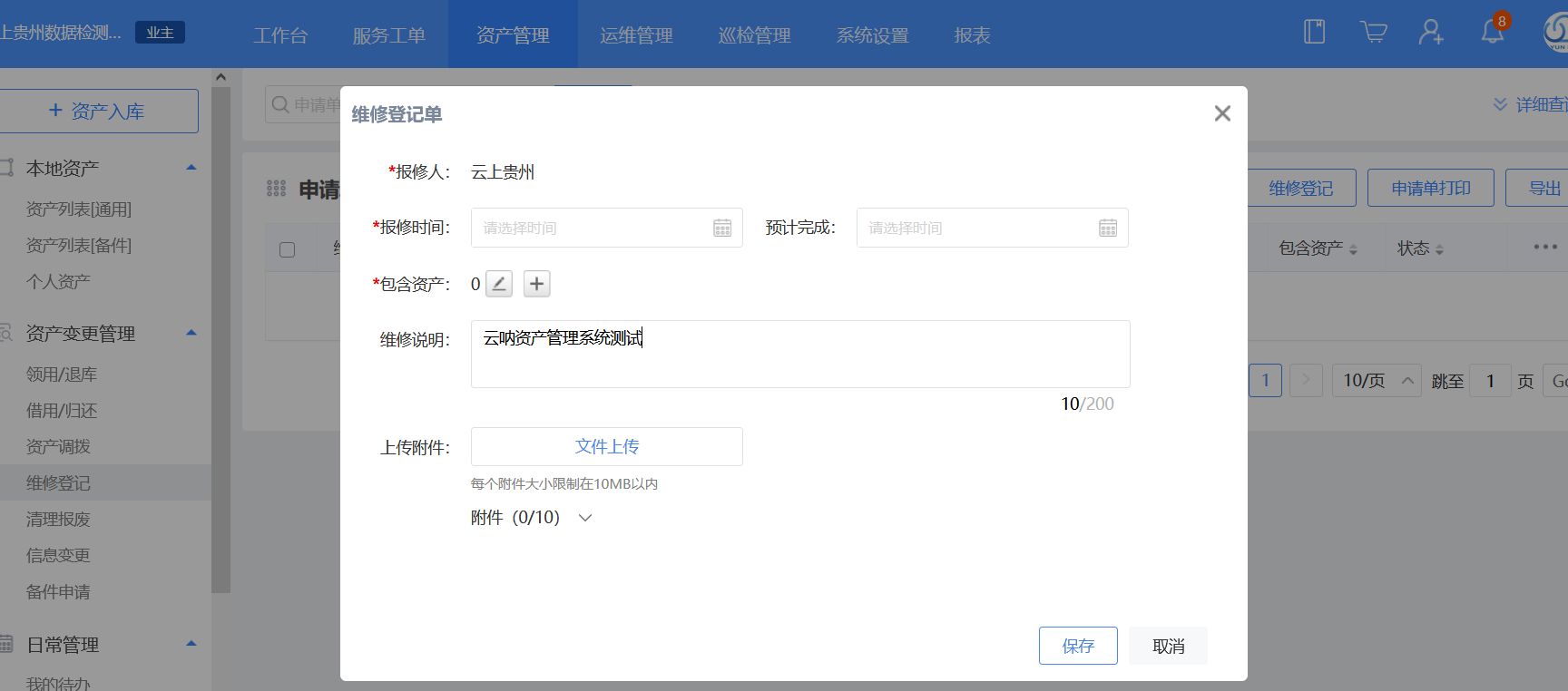Click the plus icon to add 包含资产
This screenshot has width=1568, height=691.
(x=537, y=284)
